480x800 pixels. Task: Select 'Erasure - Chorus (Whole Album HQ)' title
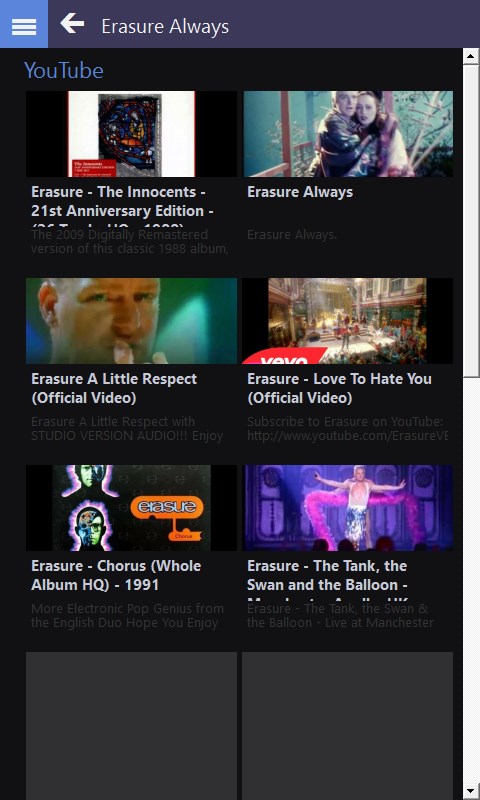[x=116, y=575]
